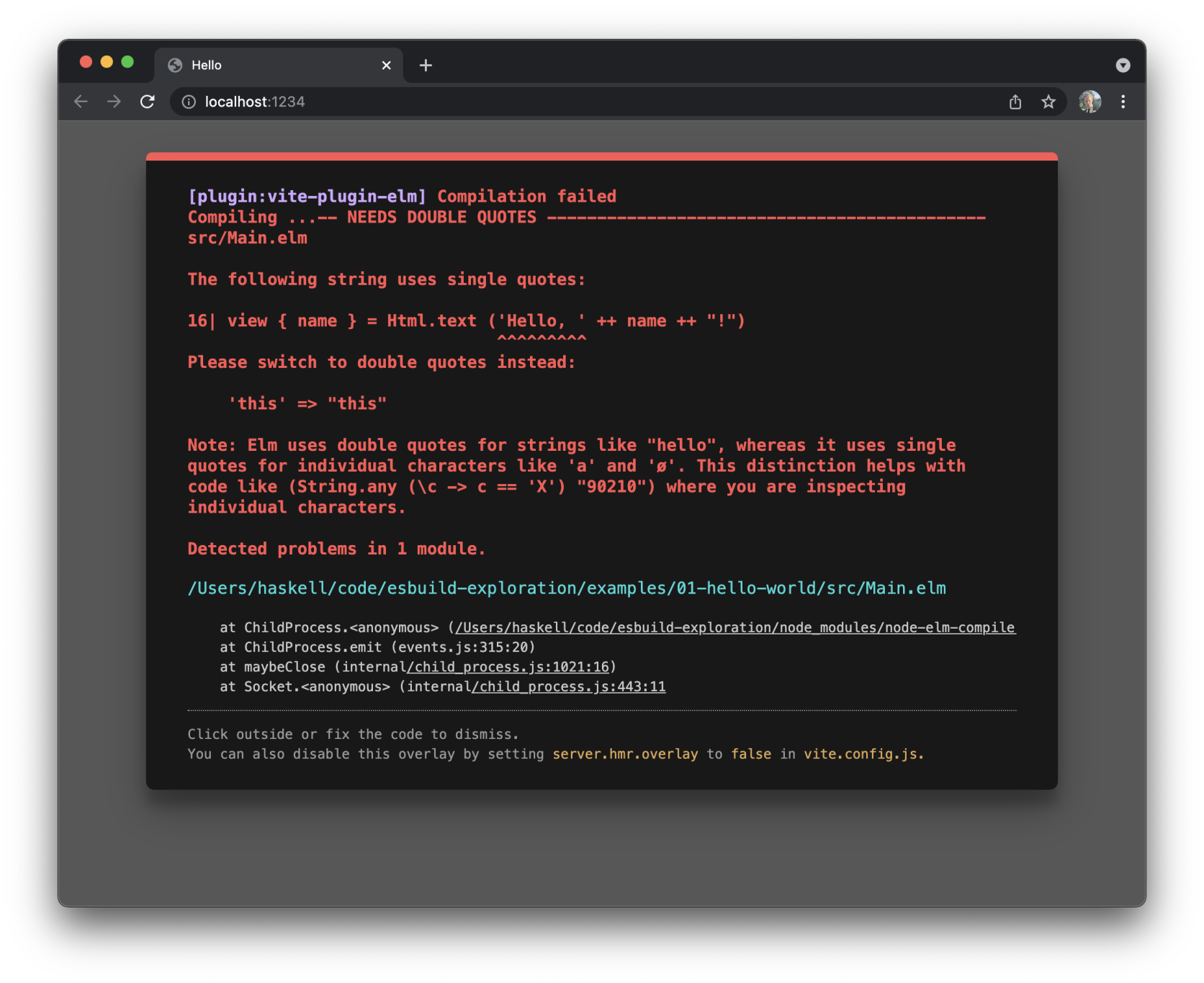Click the forward navigation arrow
Viewport: 1204px width, 983px height.
click(114, 102)
